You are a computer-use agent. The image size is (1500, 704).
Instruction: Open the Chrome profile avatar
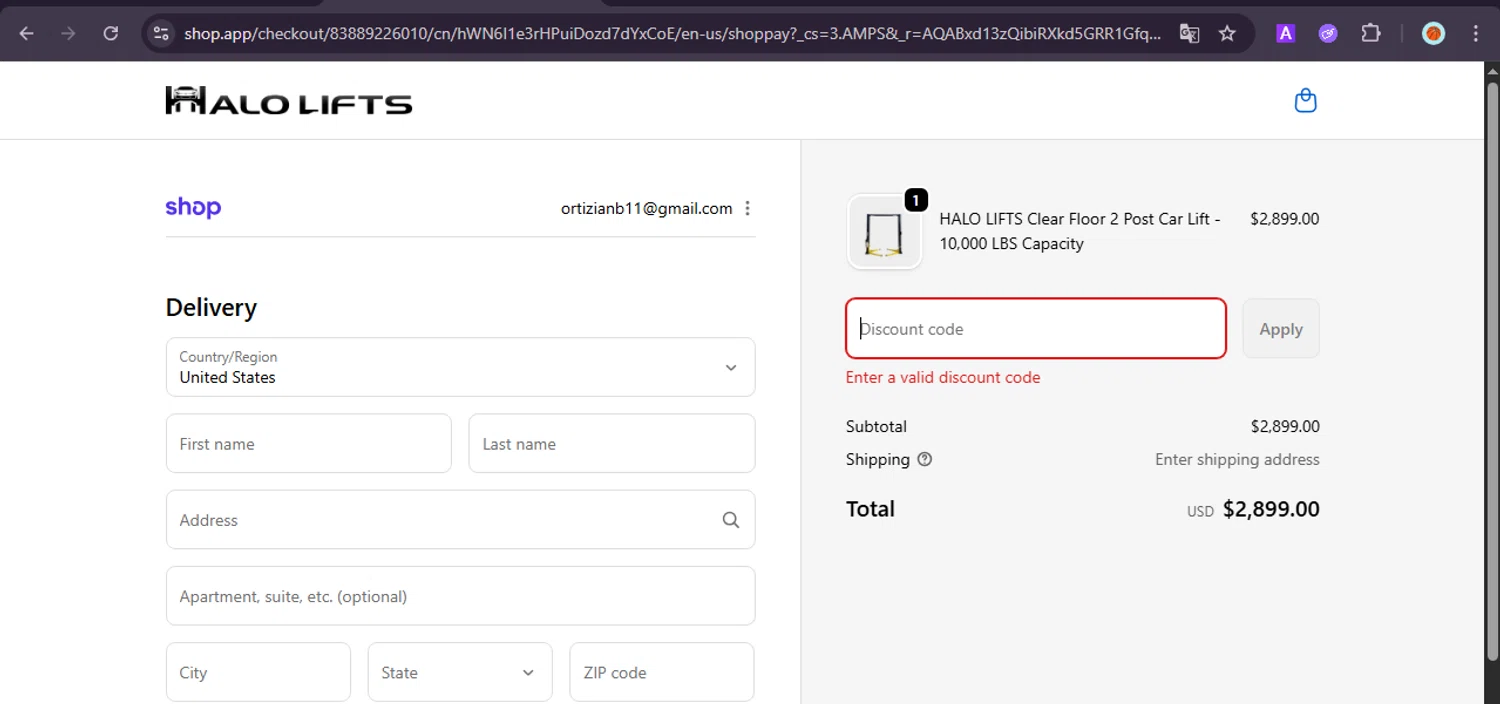point(1433,33)
